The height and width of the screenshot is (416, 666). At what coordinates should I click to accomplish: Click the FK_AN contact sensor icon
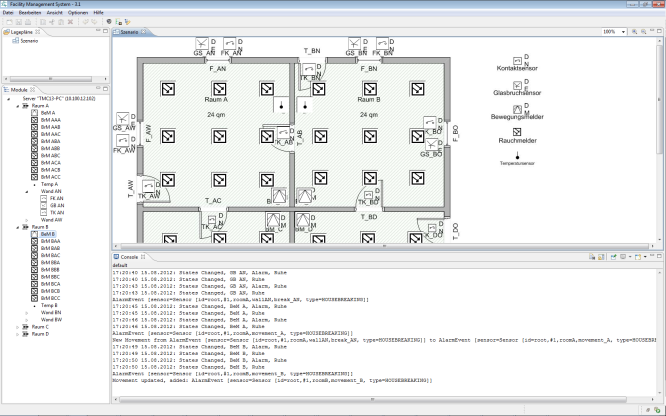click(x=230, y=43)
